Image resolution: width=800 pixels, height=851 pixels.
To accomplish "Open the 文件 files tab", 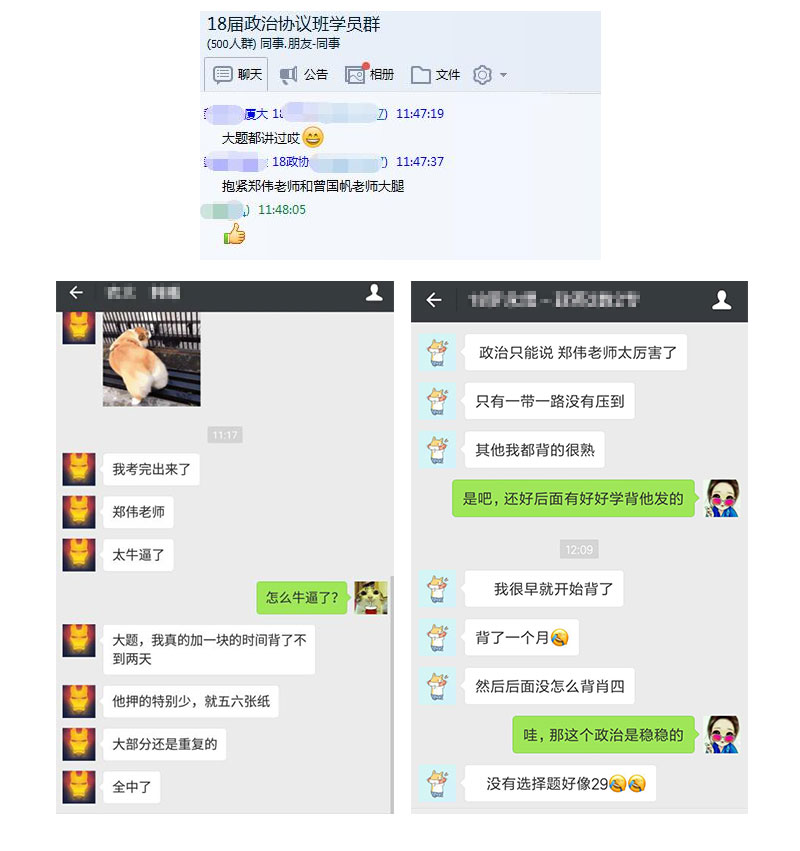I will point(436,74).
